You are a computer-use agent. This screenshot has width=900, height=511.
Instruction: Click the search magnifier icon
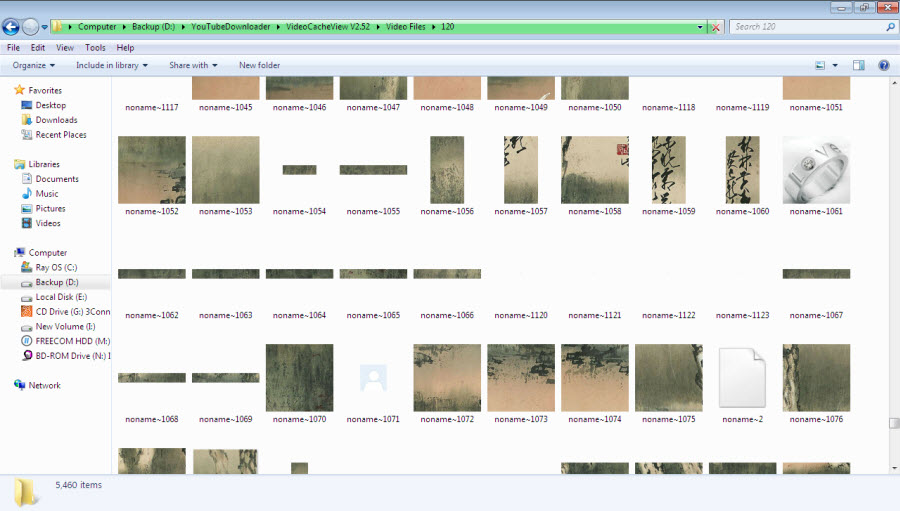pyautogui.click(x=891, y=26)
